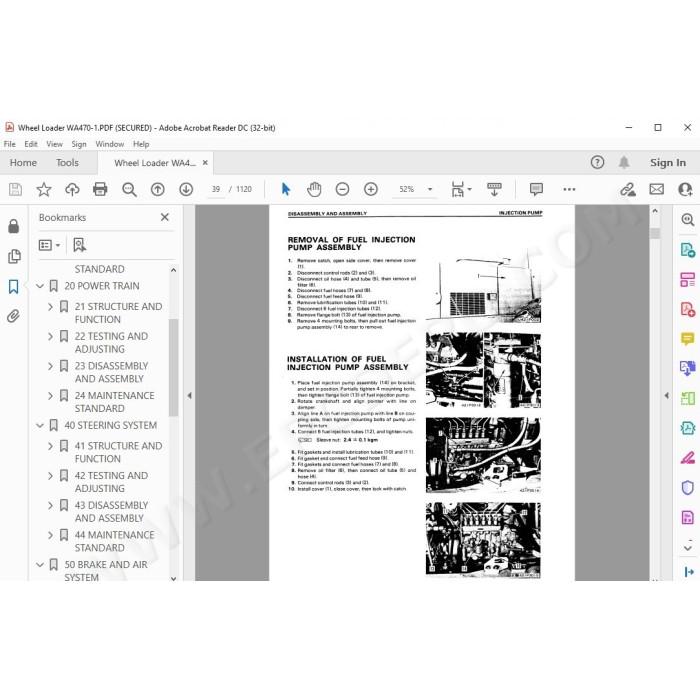Activate the Hand pan tool

tap(314, 189)
